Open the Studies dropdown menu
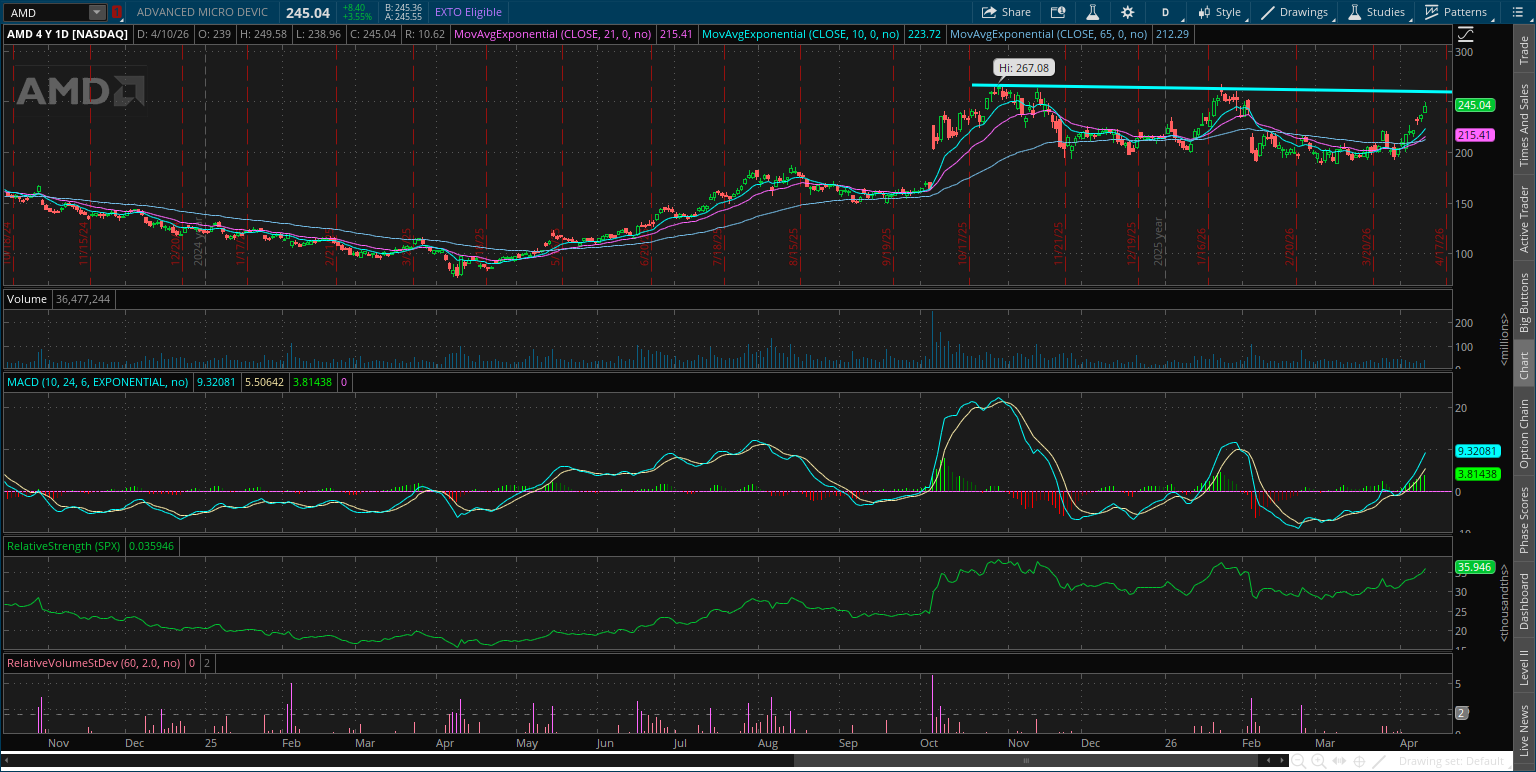 [1377, 12]
